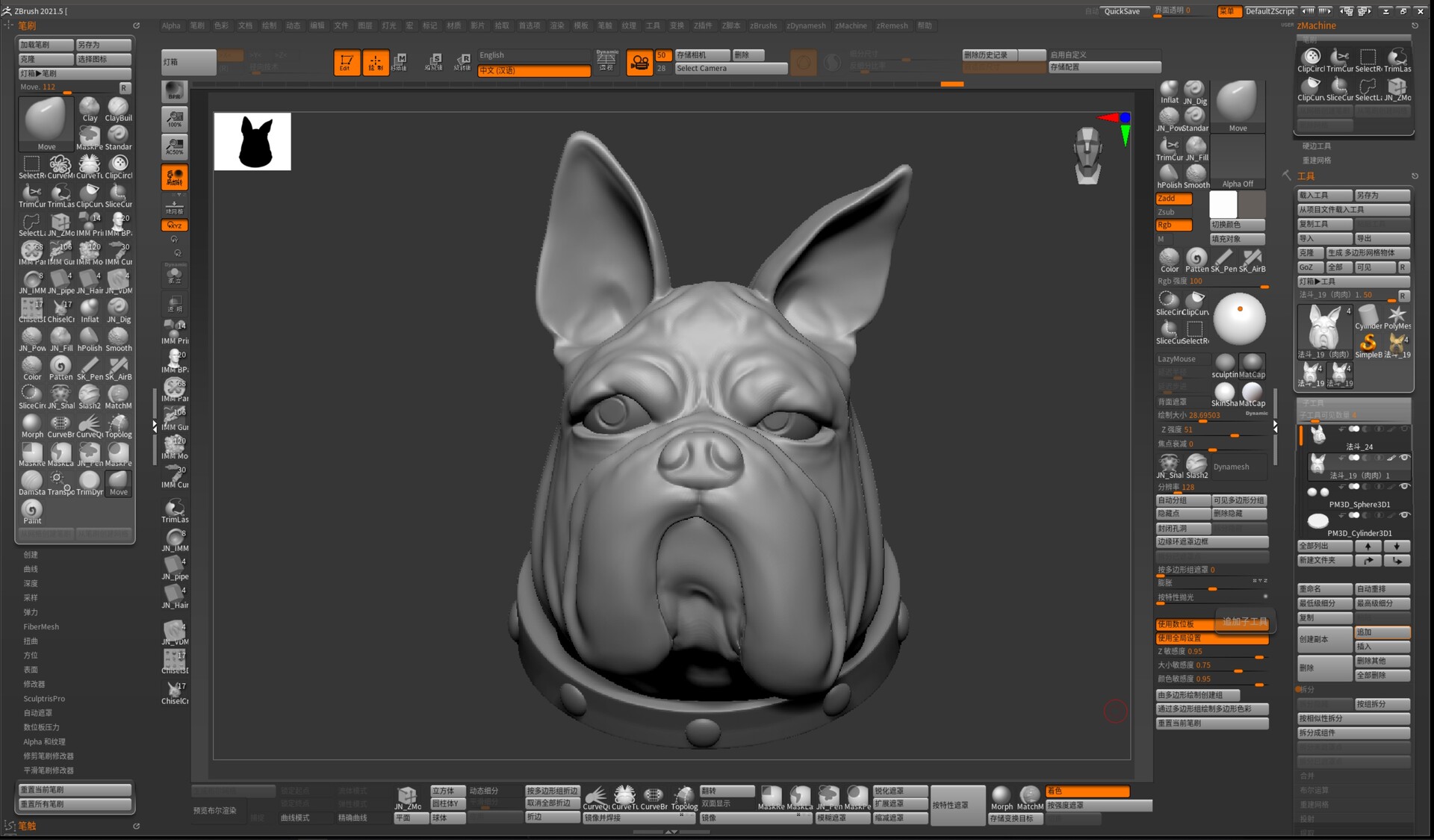Expand the SculptrisPro section

(45, 698)
